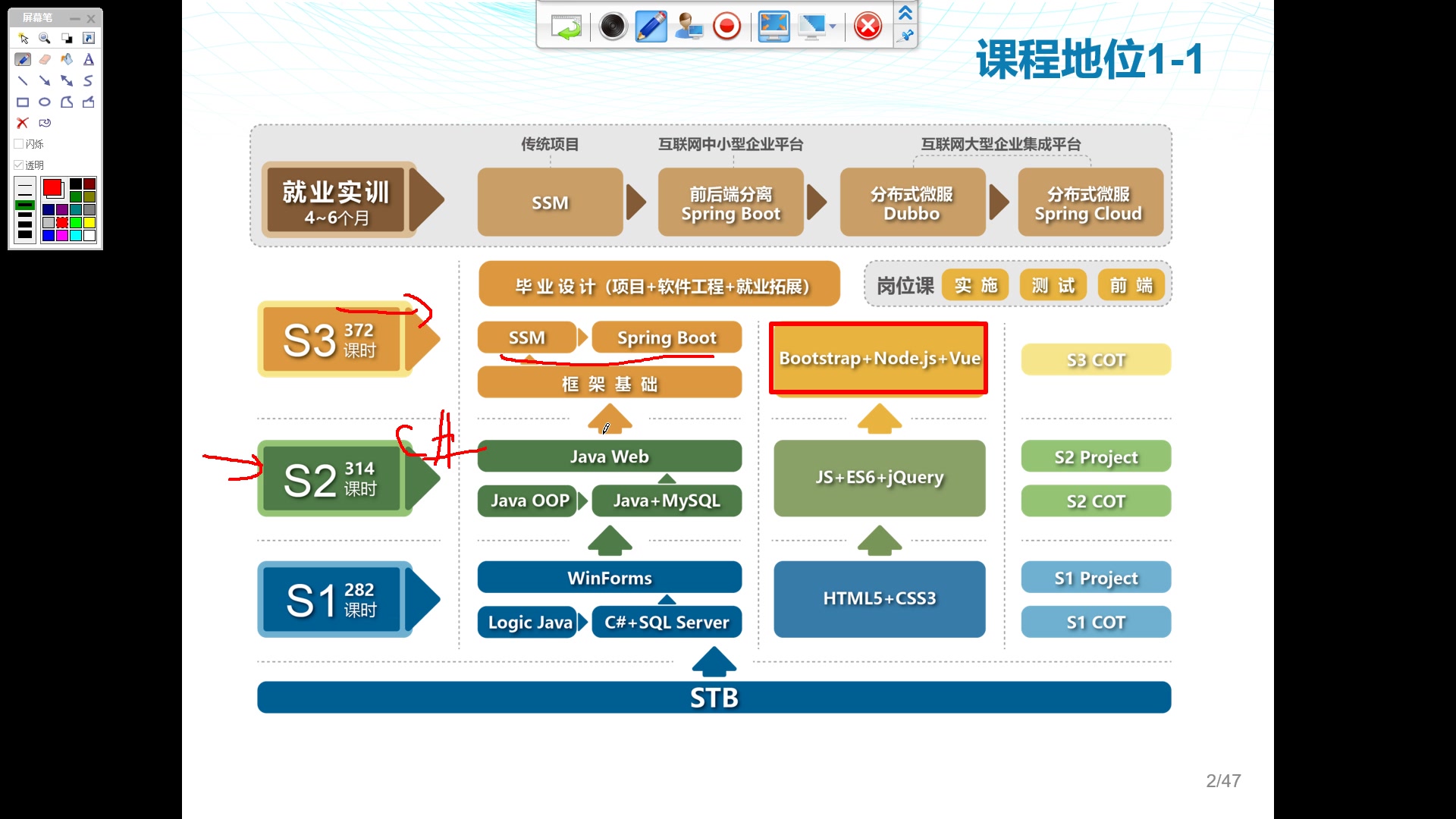Select the highlighter tool
Image resolution: width=1456 pixels, height=819 pixels.
[x=67, y=59]
